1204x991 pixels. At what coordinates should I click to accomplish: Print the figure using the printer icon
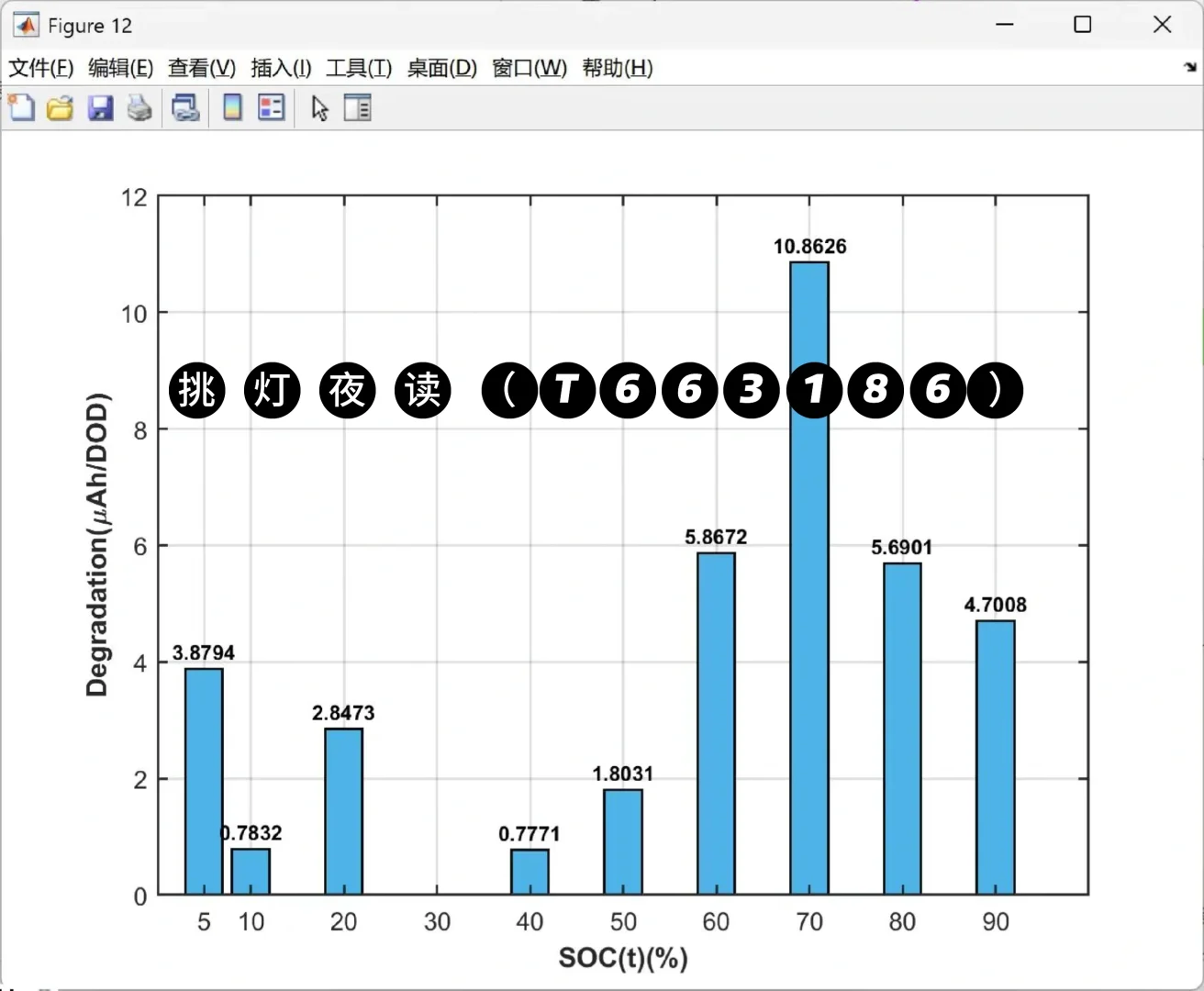click(139, 108)
